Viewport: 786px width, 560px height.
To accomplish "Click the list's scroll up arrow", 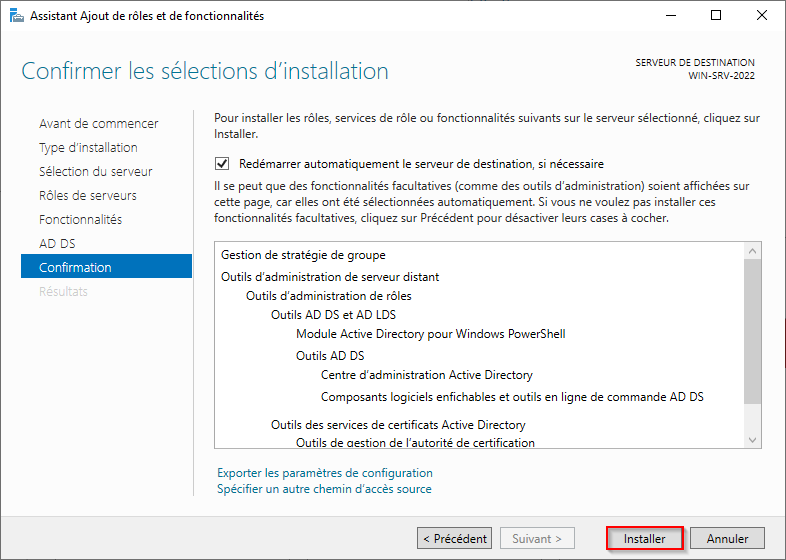I will pos(752,251).
